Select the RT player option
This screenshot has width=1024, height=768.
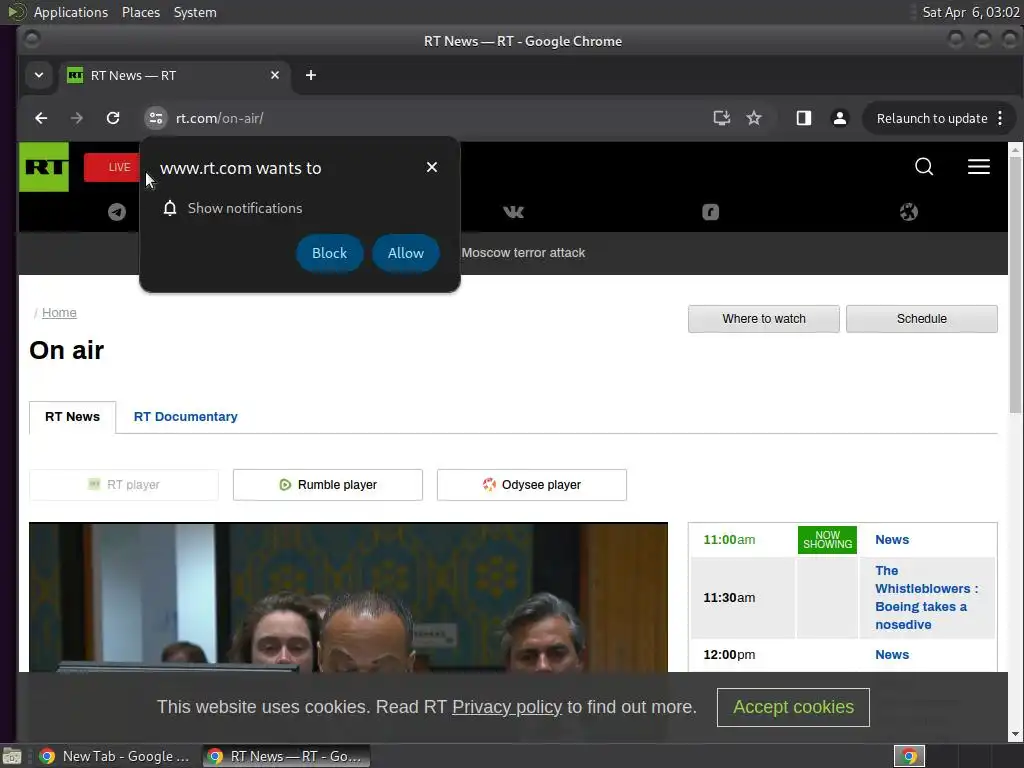click(124, 485)
